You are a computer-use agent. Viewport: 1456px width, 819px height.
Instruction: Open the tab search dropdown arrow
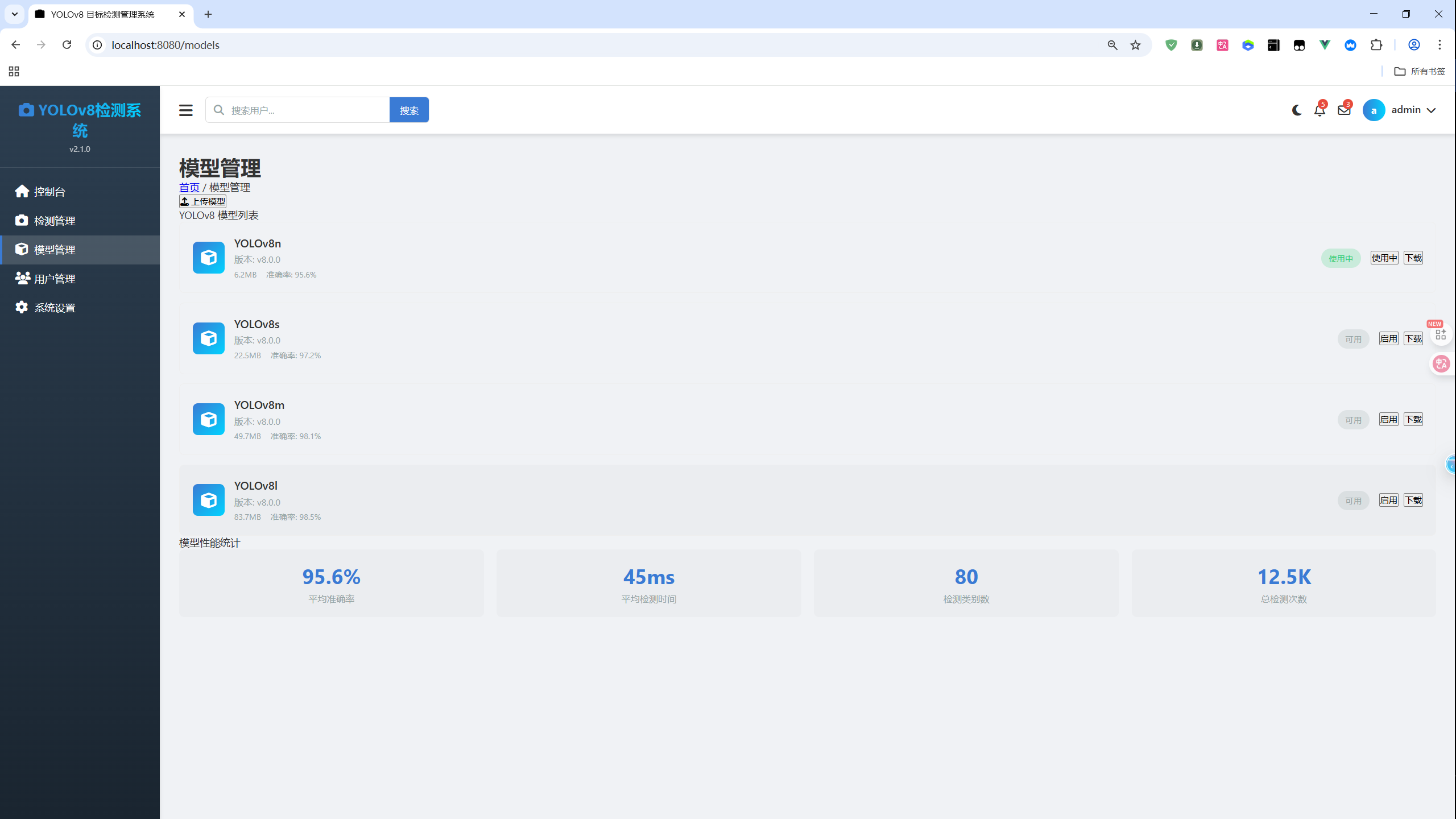pos(15,14)
